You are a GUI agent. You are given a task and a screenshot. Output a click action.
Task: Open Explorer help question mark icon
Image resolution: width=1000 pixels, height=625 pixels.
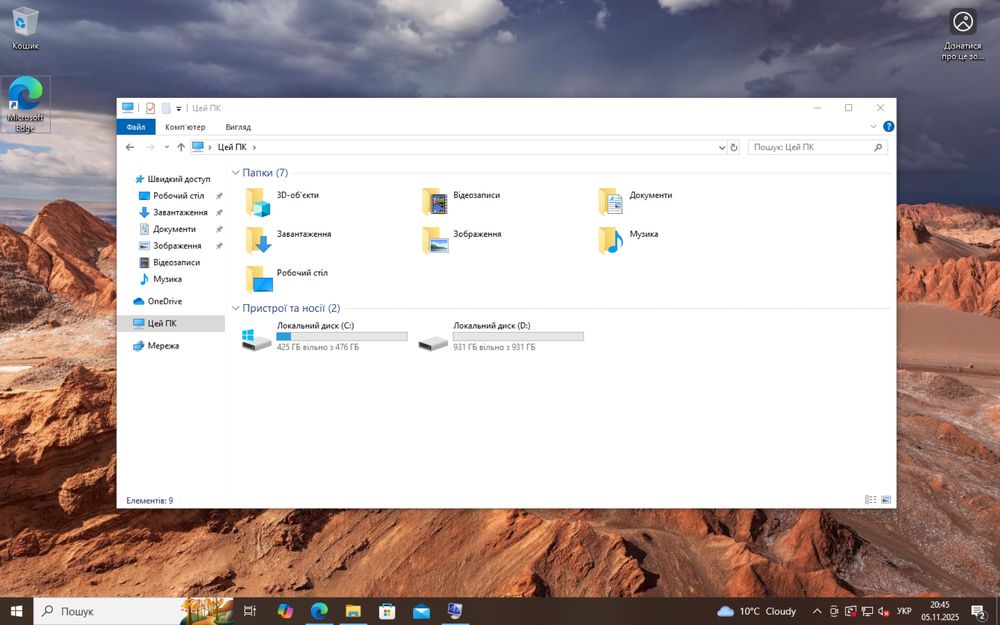(x=888, y=127)
